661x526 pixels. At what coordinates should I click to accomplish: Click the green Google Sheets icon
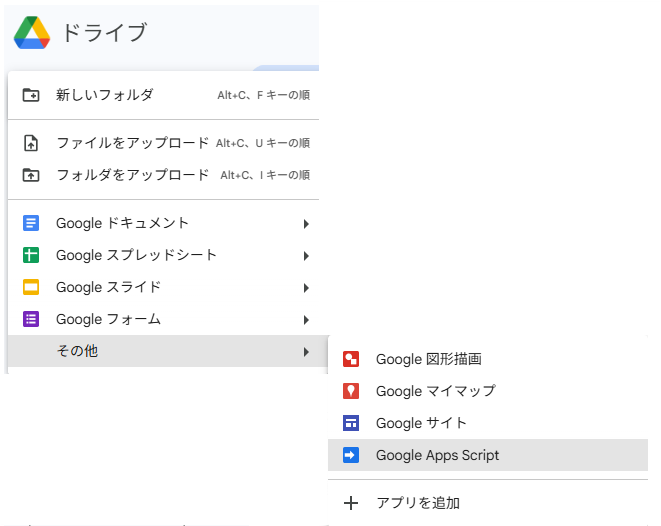pos(31,255)
